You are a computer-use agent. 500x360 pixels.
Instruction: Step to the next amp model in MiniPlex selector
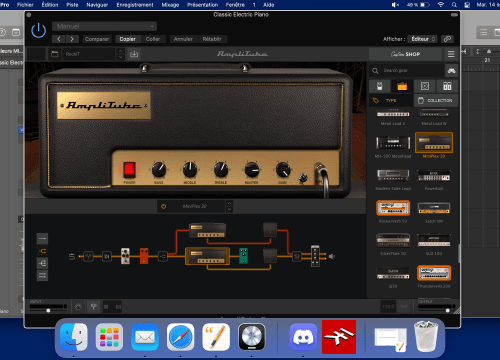coord(229,209)
